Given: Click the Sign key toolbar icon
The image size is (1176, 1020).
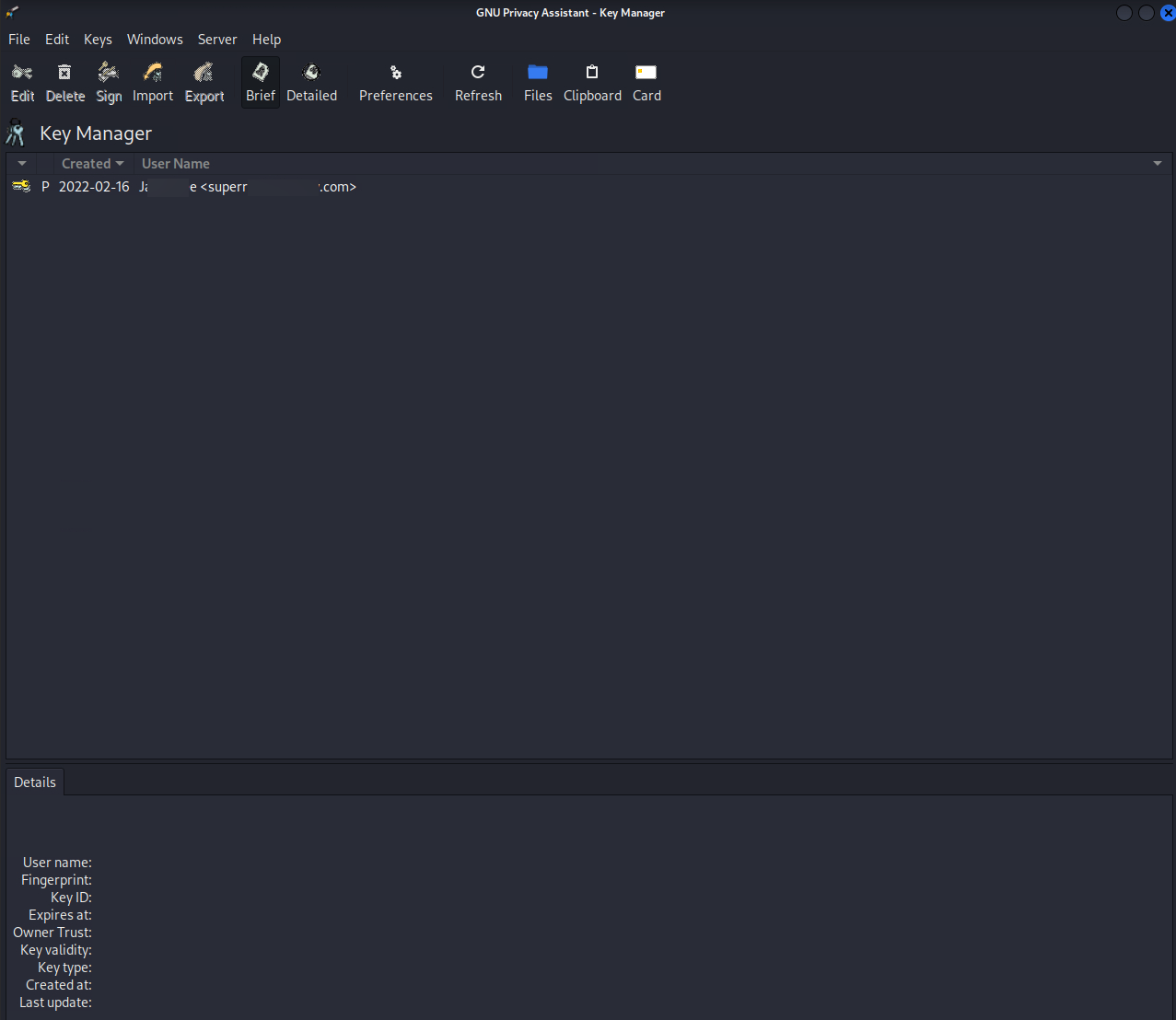Looking at the screenshot, I should 109,83.
